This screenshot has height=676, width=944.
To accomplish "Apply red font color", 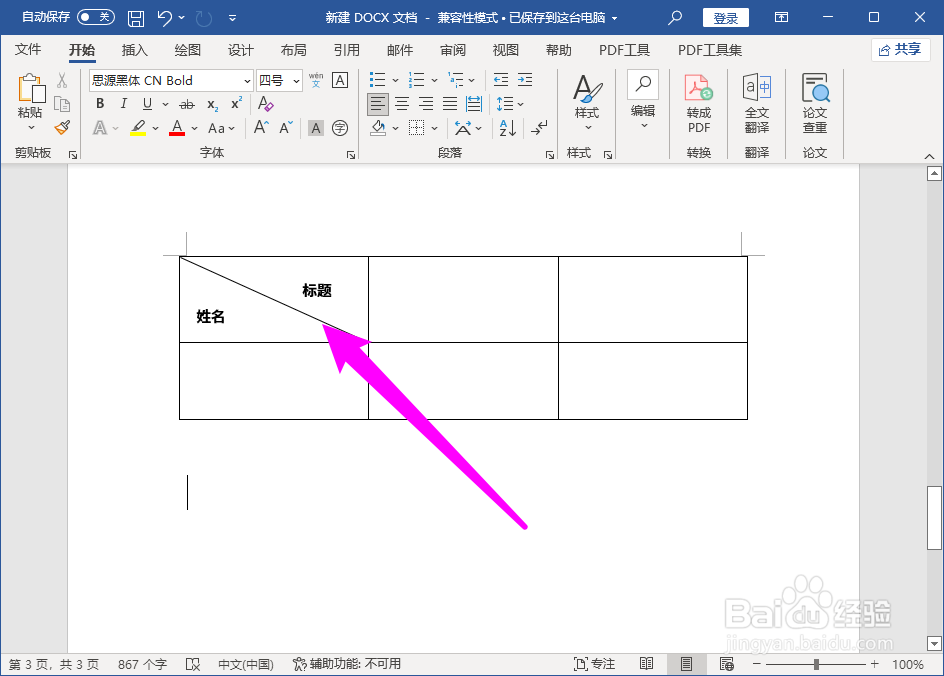I will click(177, 128).
